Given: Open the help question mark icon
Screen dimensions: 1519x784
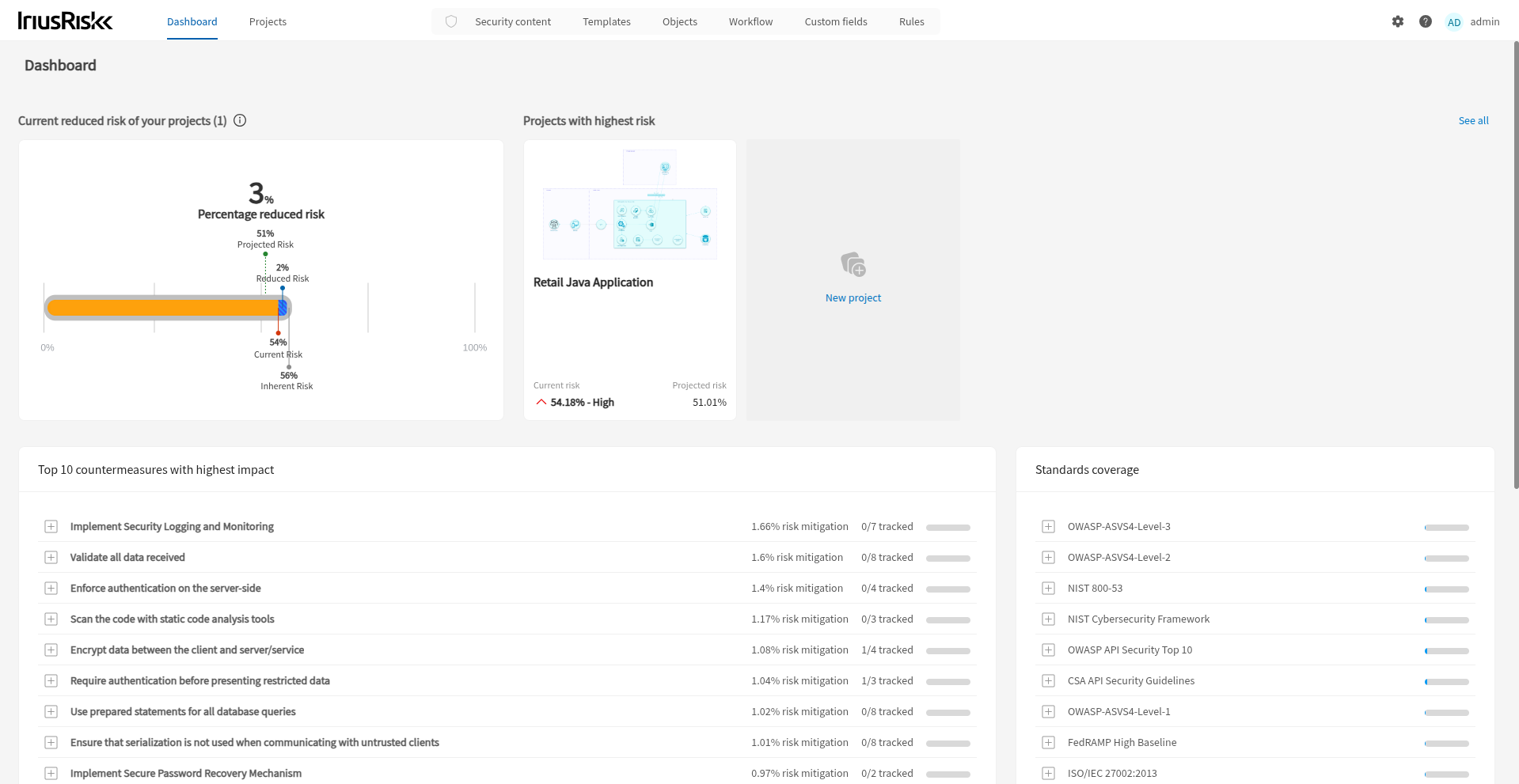Looking at the screenshot, I should point(1426,21).
